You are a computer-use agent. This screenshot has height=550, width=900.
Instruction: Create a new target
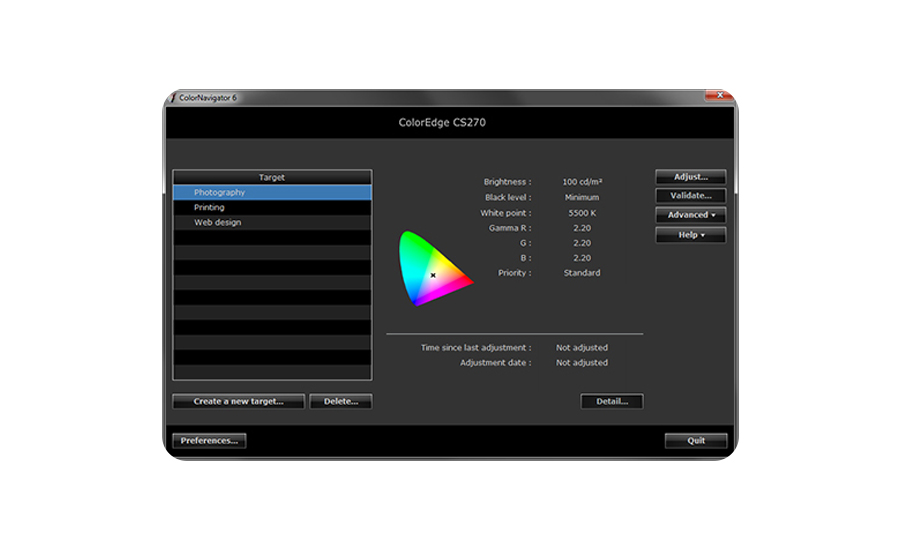point(238,401)
